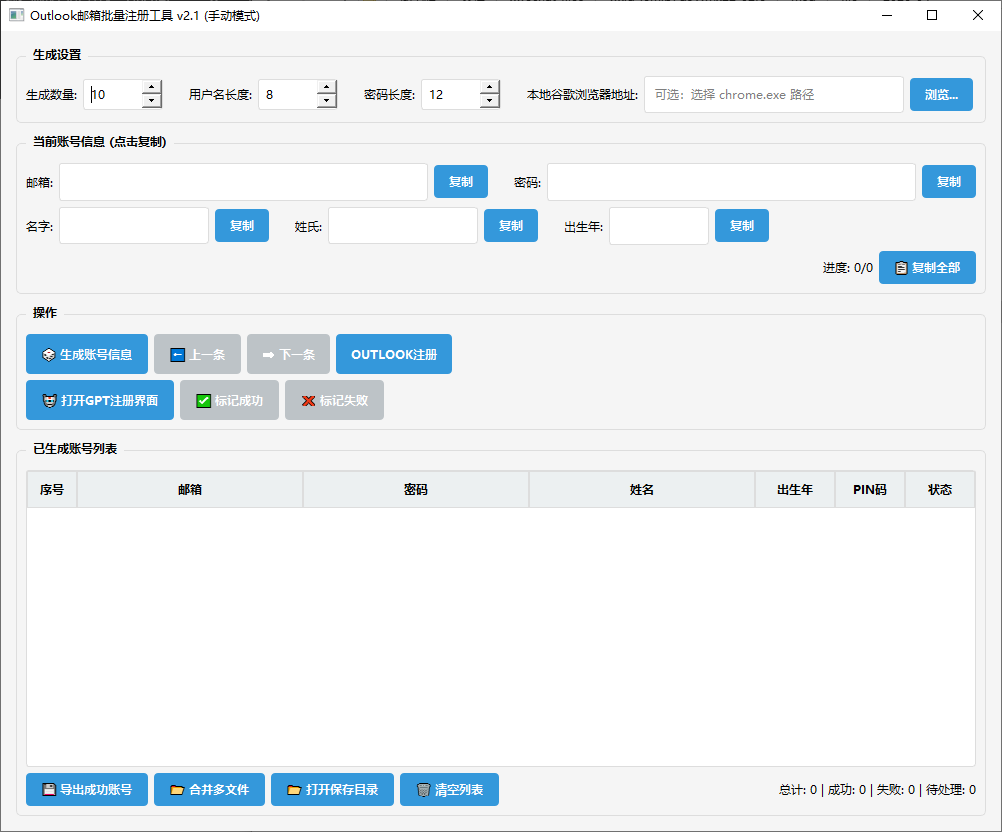Increment the 生成数量 spinner value
Viewport: 1002px width, 832px height.
(x=152, y=87)
